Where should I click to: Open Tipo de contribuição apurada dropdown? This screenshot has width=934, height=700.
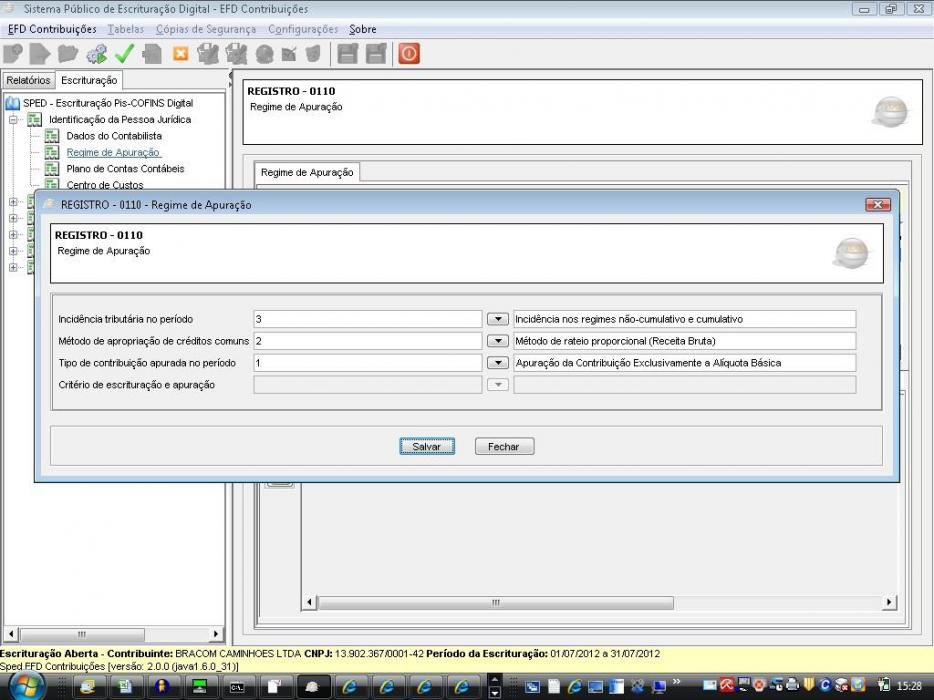pyautogui.click(x=497, y=363)
